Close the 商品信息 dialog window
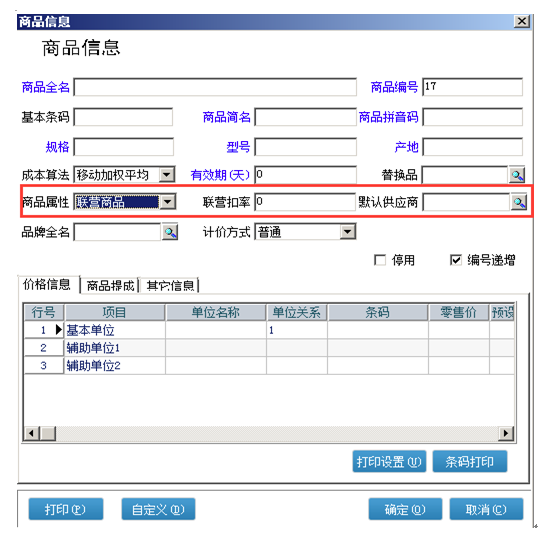The width and height of the screenshot is (552, 539). point(522,21)
